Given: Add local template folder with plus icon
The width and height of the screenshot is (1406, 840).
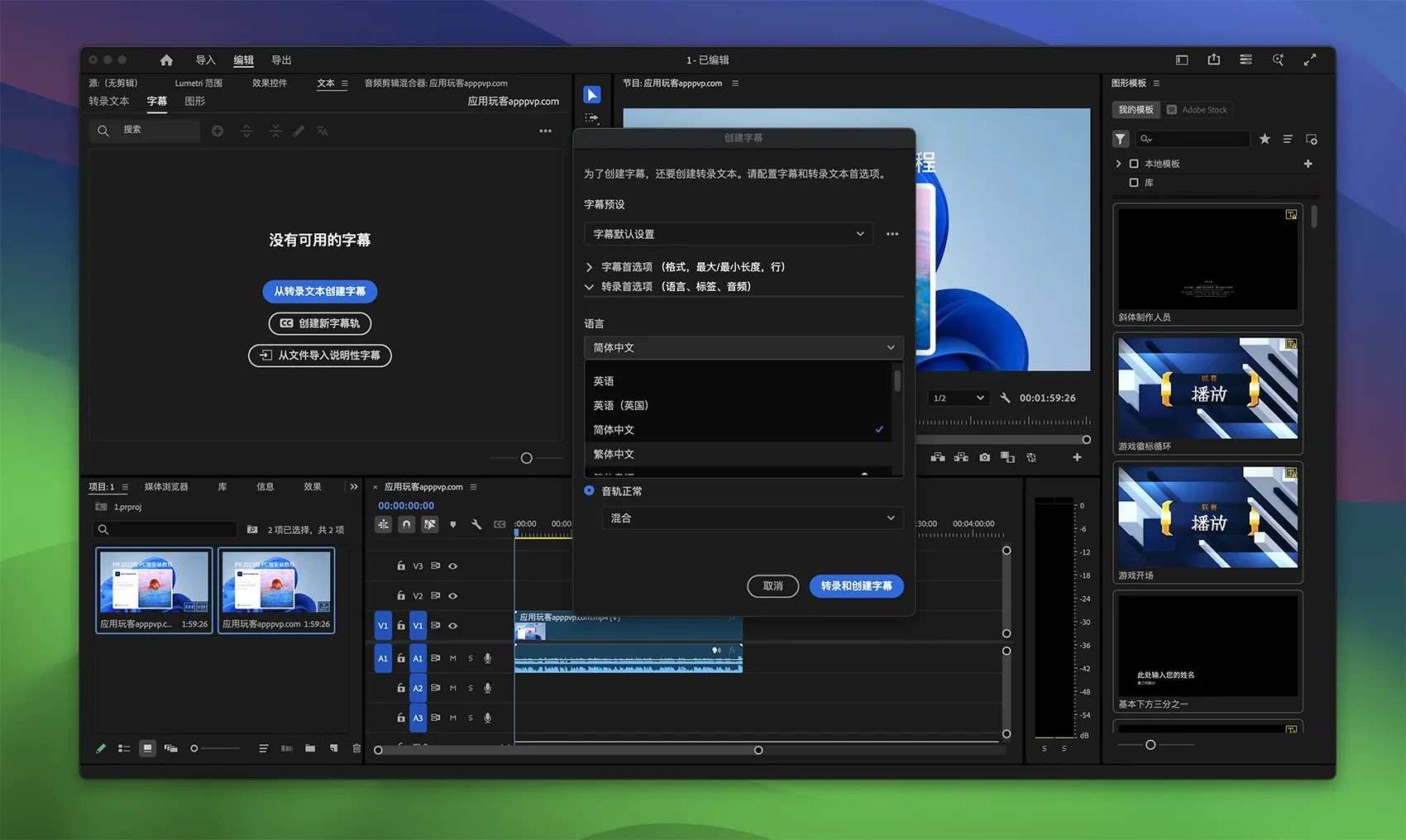Looking at the screenshot, I should (x=1308, y=164).
